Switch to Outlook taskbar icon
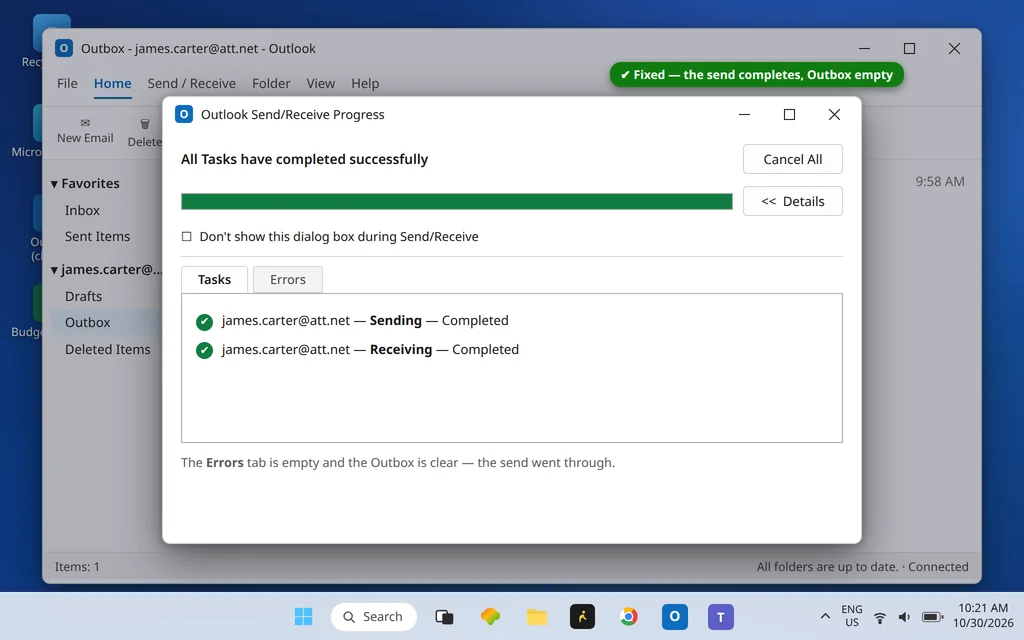 click(675, 616)
